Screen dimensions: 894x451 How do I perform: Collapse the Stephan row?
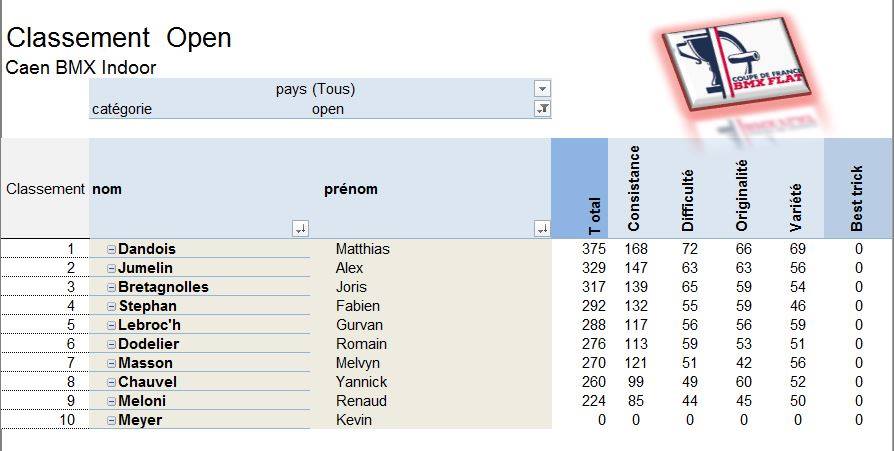[x=112, y=306]
